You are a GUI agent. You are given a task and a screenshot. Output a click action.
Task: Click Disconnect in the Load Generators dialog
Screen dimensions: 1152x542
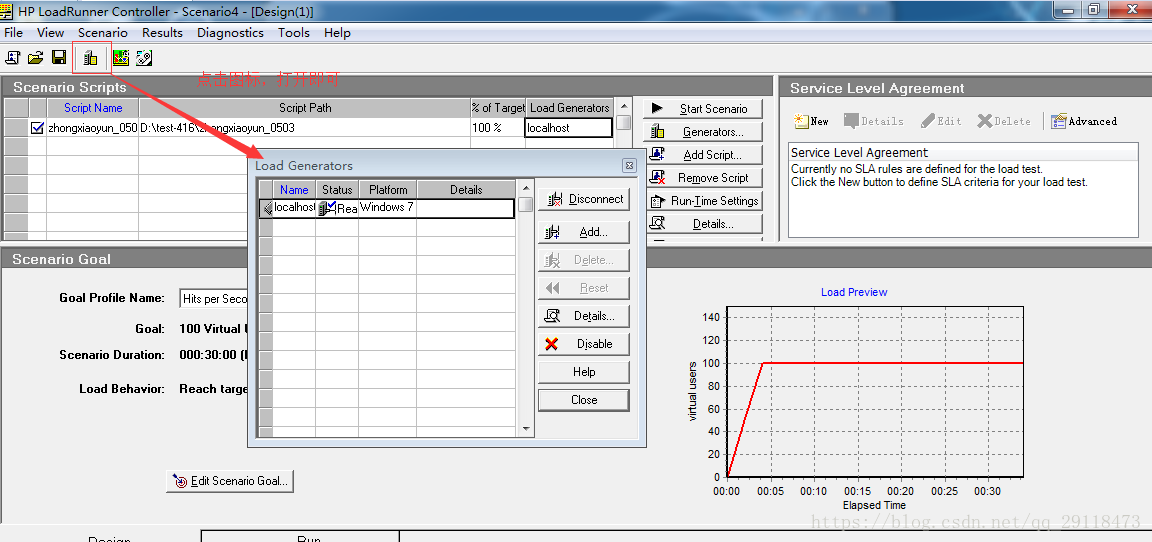click(584, 199)
